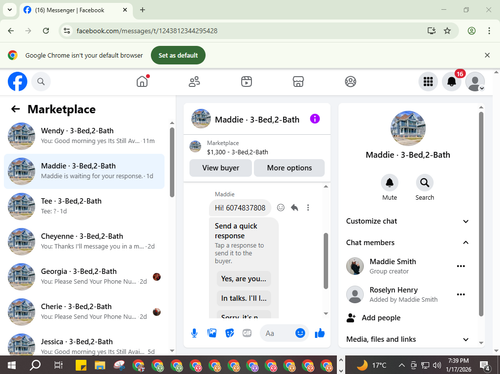Show hidden system tray icons

click(x=402, y=366)
